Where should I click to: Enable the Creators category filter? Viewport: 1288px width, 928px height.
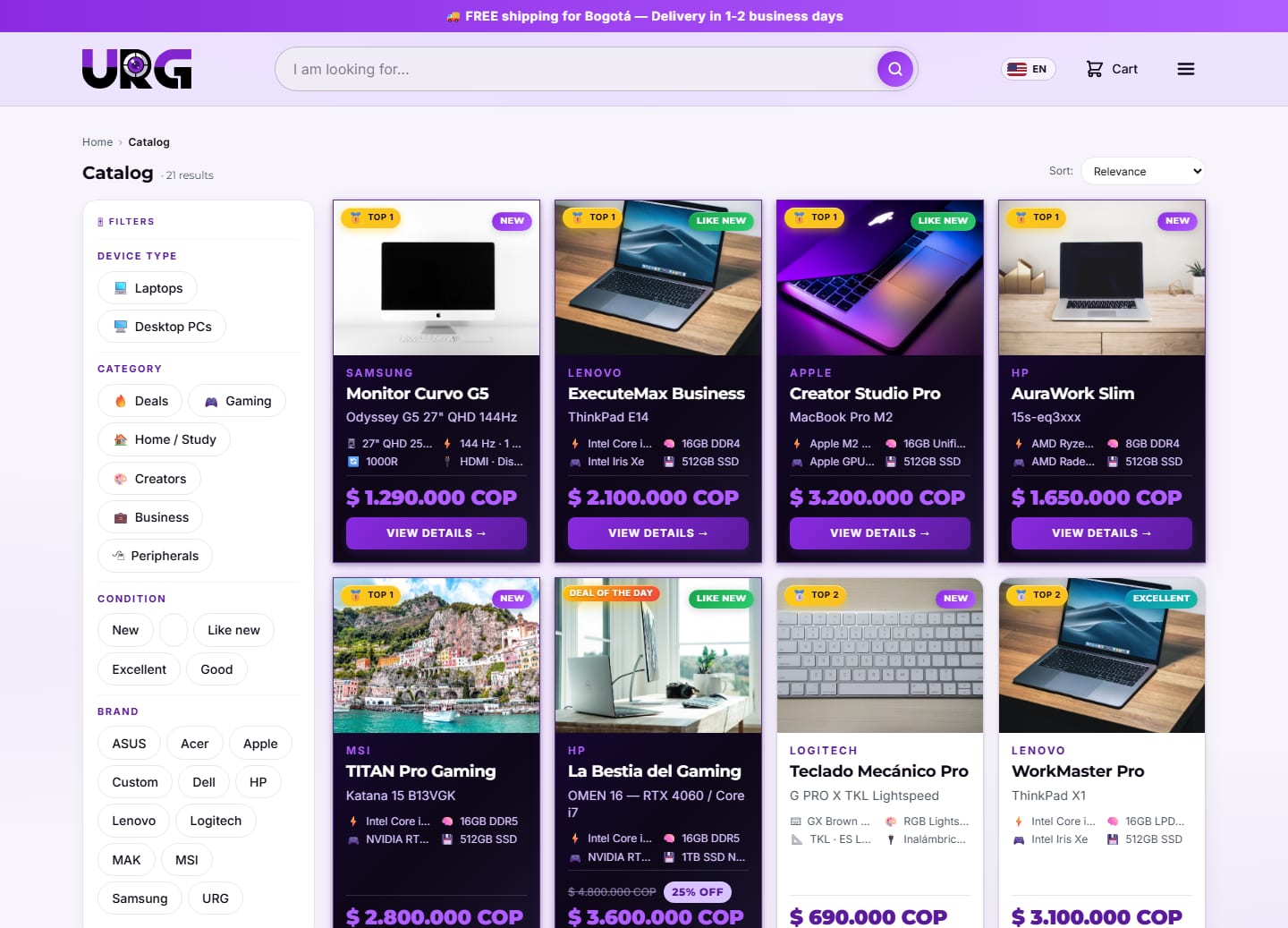(x=149, y=479)
